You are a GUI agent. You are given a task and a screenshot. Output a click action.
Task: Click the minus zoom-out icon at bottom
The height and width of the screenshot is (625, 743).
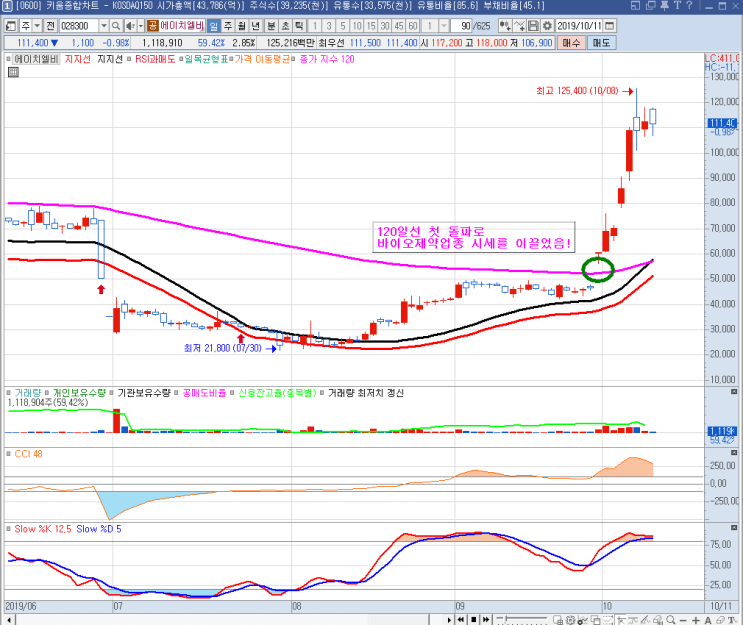click(683, 620)
